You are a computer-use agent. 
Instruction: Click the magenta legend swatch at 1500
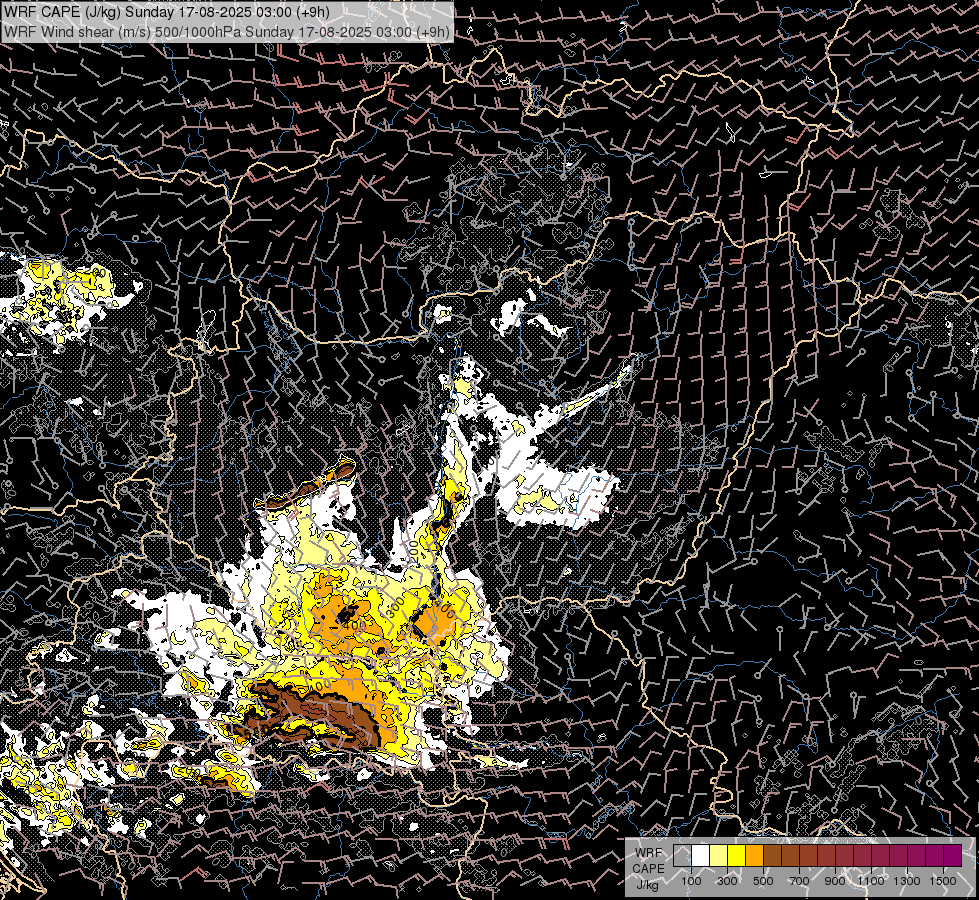(952, 855)
